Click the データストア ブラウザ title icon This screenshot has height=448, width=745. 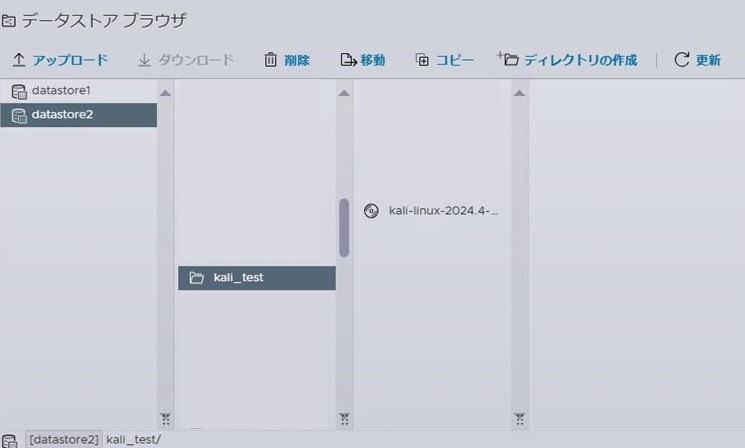(9, 21)
